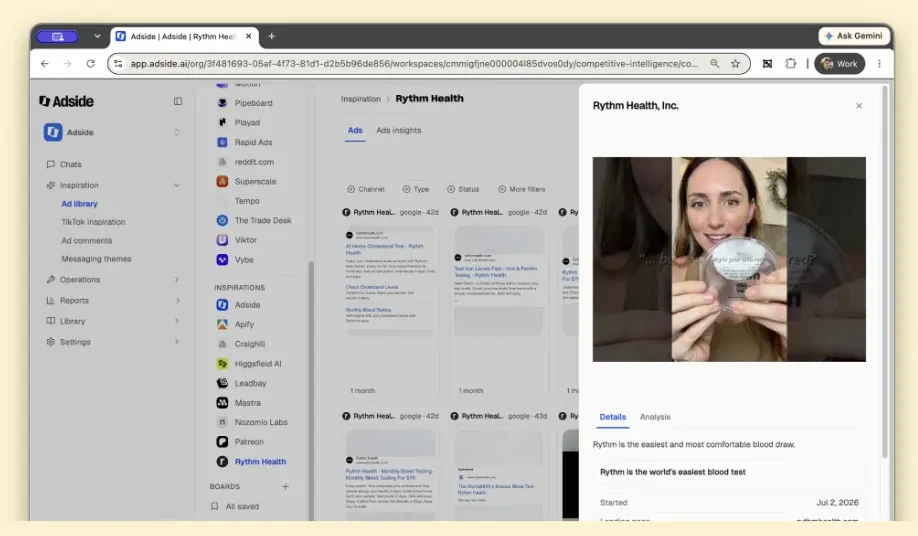Screen dimensions: 918x536
Task: Go to Inspiration breadcrumb
Action: pos(361,99)
